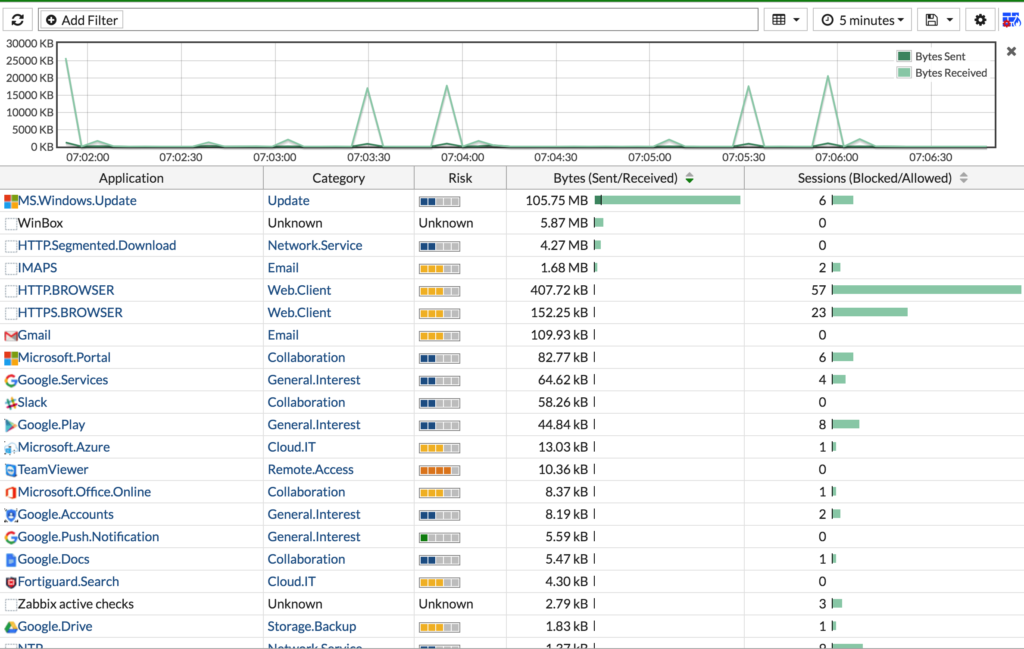
Task: Open the table view type dropdown
Action: tap(785, 20)
